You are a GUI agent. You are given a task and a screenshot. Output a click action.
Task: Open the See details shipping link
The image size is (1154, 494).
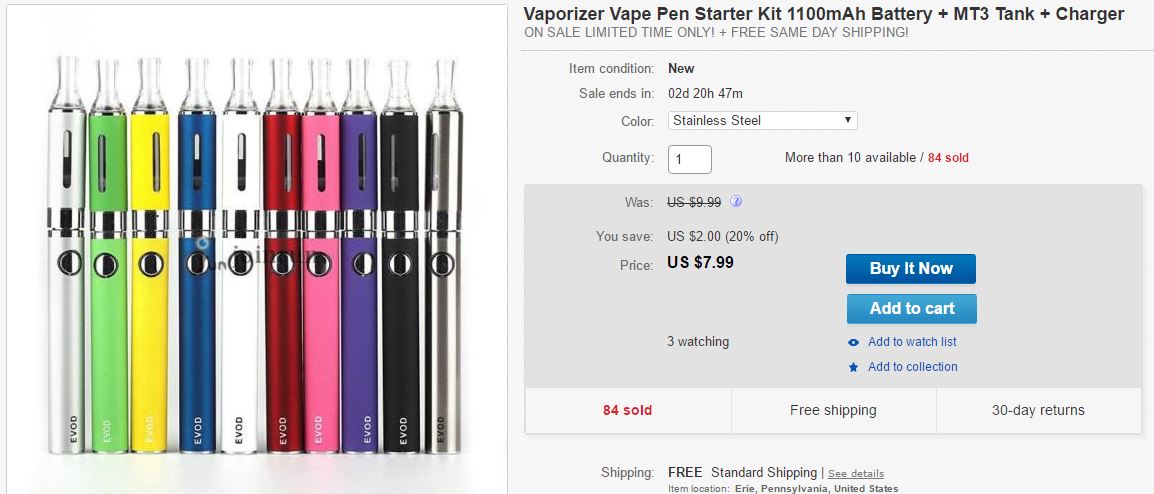tap(856, 473)
